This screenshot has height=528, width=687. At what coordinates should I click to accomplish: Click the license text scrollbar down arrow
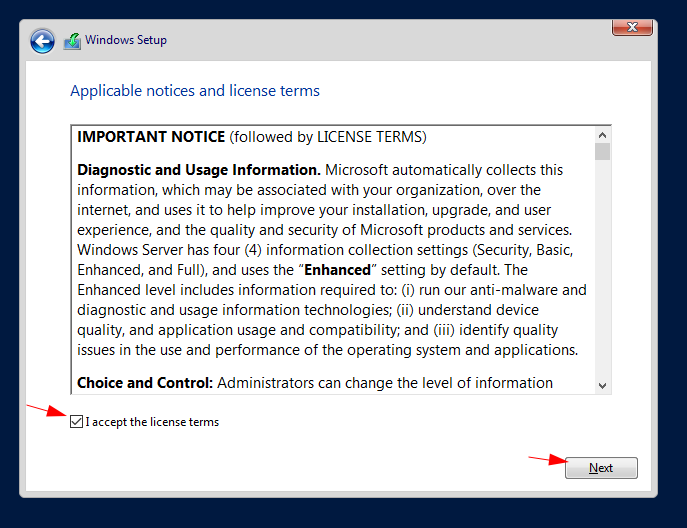602,386
